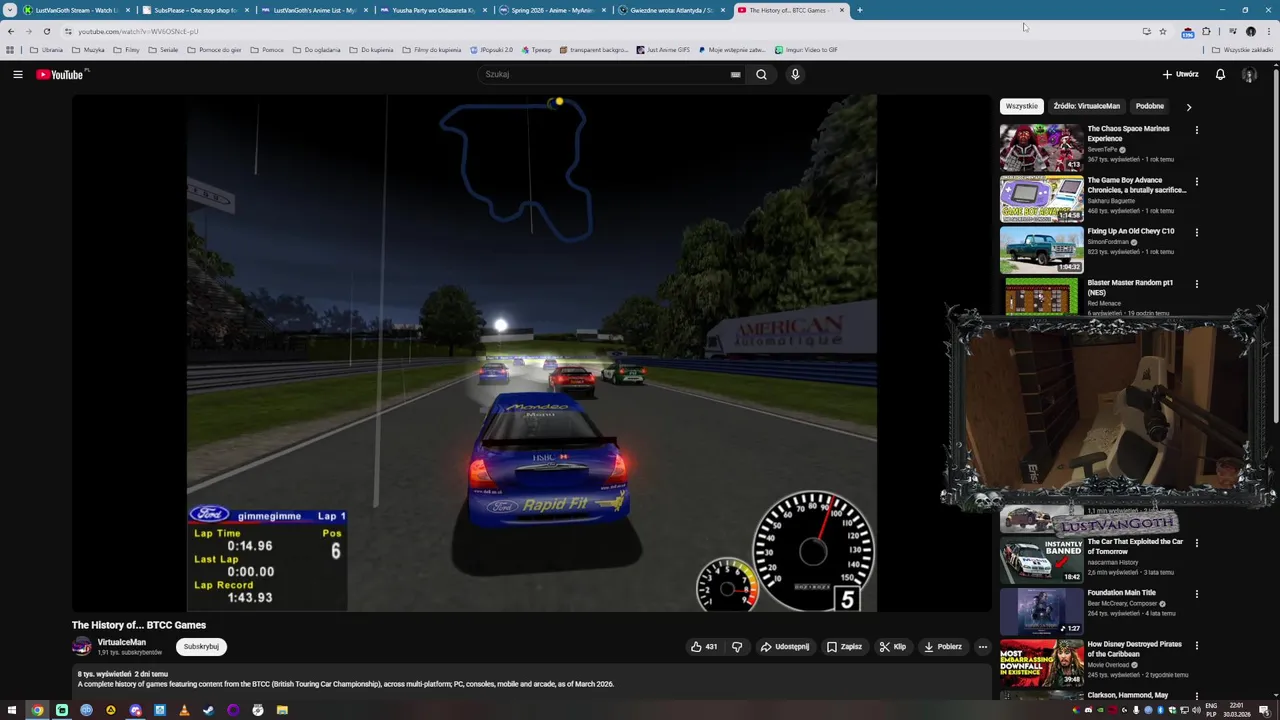Open VLC media player from taskbar
This screenshot has height=720, width=1280.
click(184, 710)
